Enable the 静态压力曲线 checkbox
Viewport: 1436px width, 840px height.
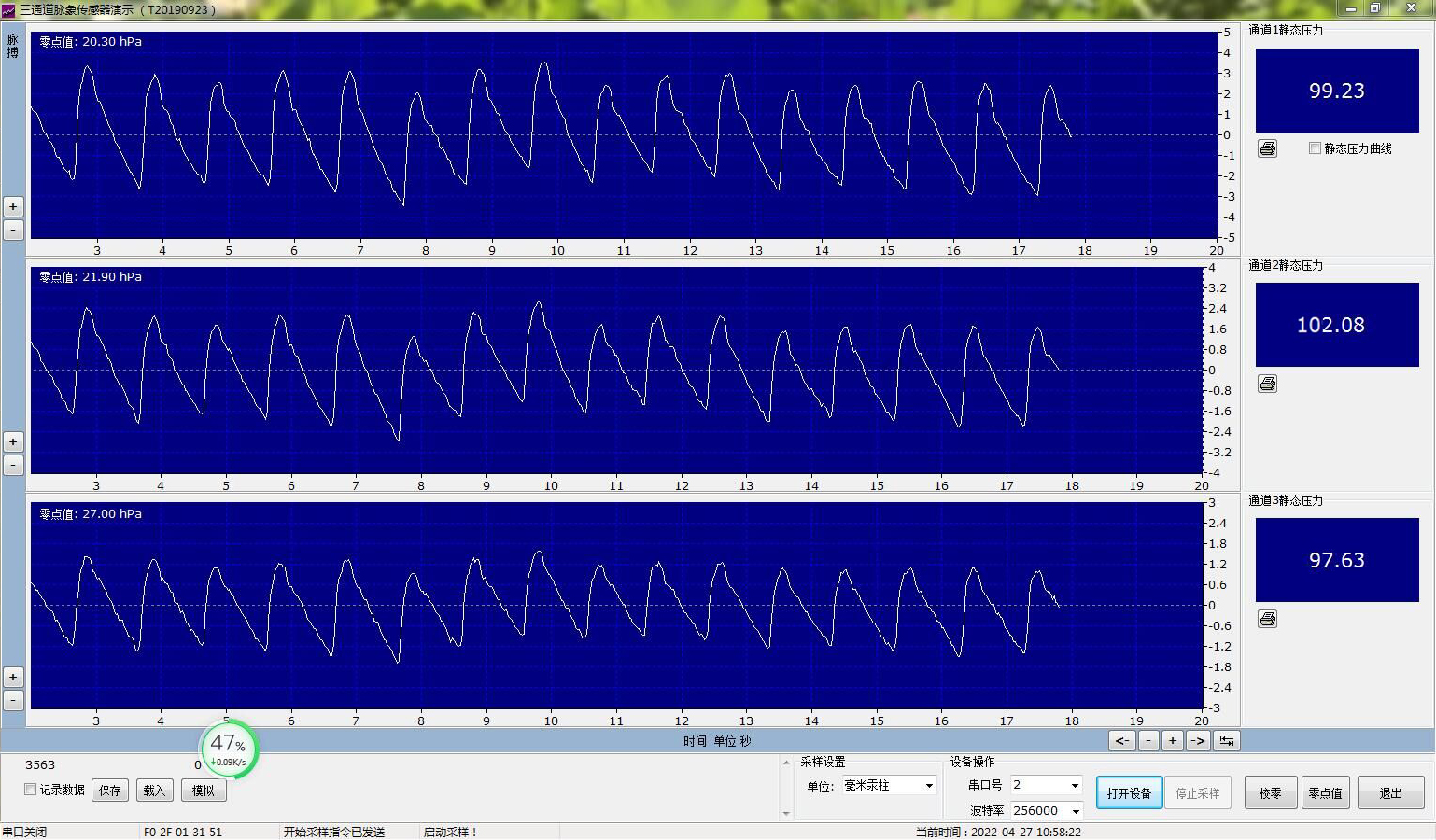(x=1315, y=148)
